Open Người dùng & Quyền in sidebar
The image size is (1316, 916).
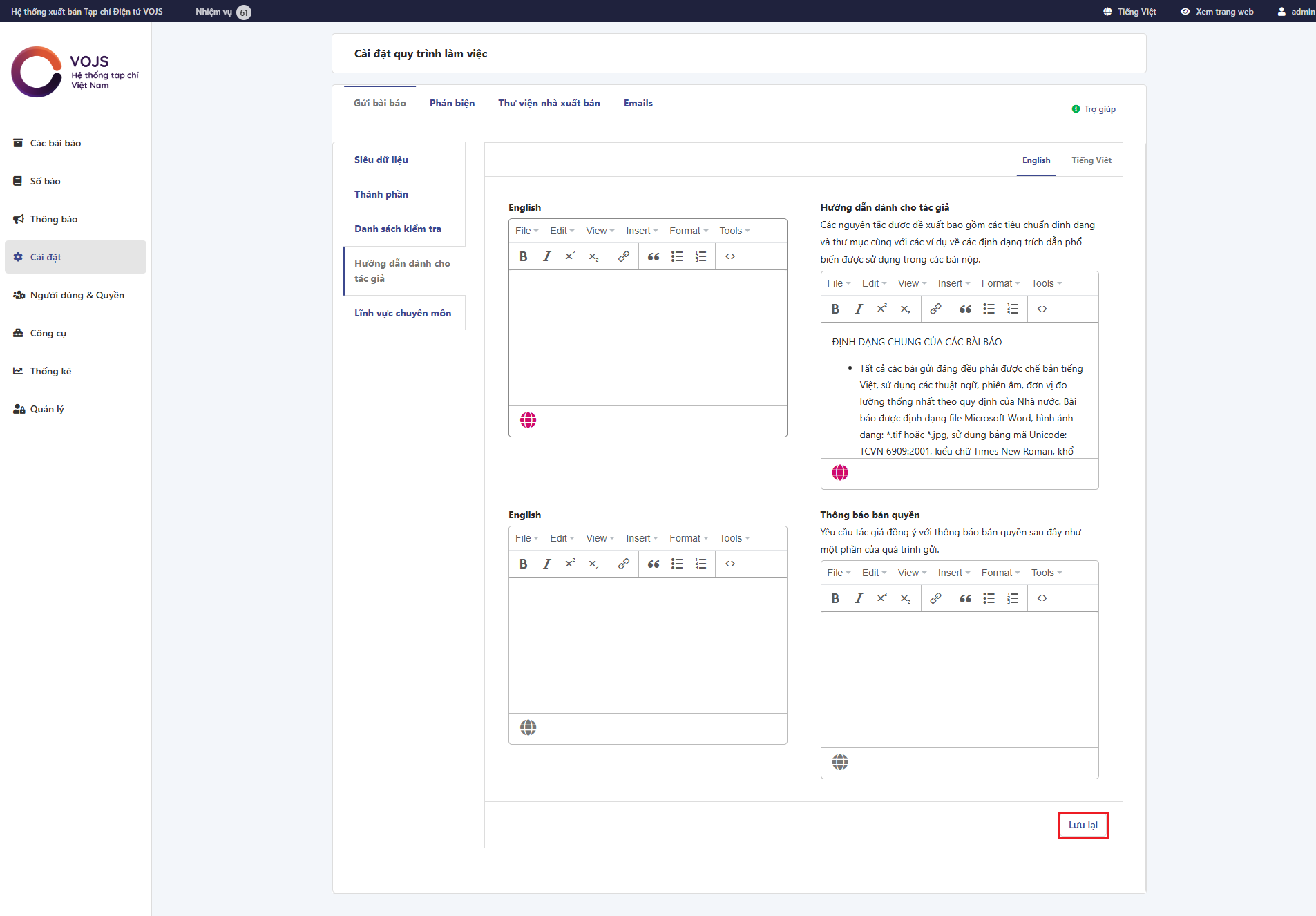click(77, 295)
